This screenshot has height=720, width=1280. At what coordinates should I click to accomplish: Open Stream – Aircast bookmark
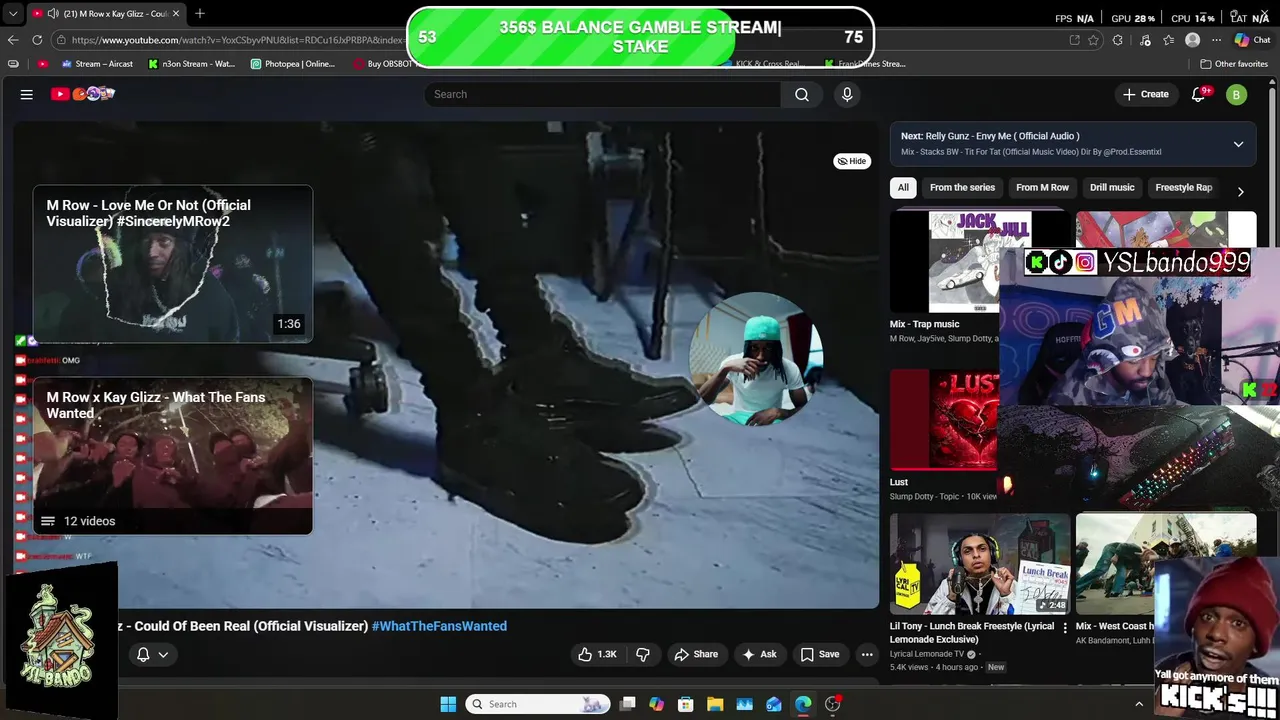coord(97,64)
